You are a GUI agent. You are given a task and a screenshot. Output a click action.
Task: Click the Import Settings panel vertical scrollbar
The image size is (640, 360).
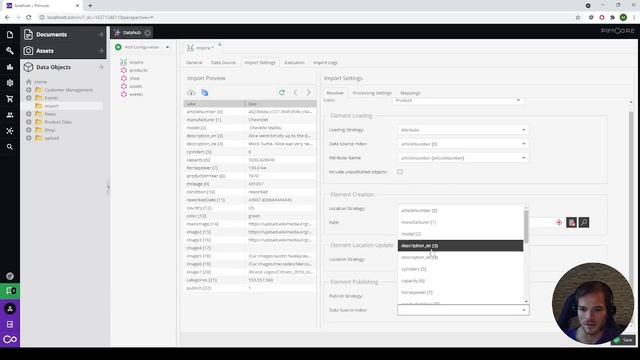[x=631, y=212]
